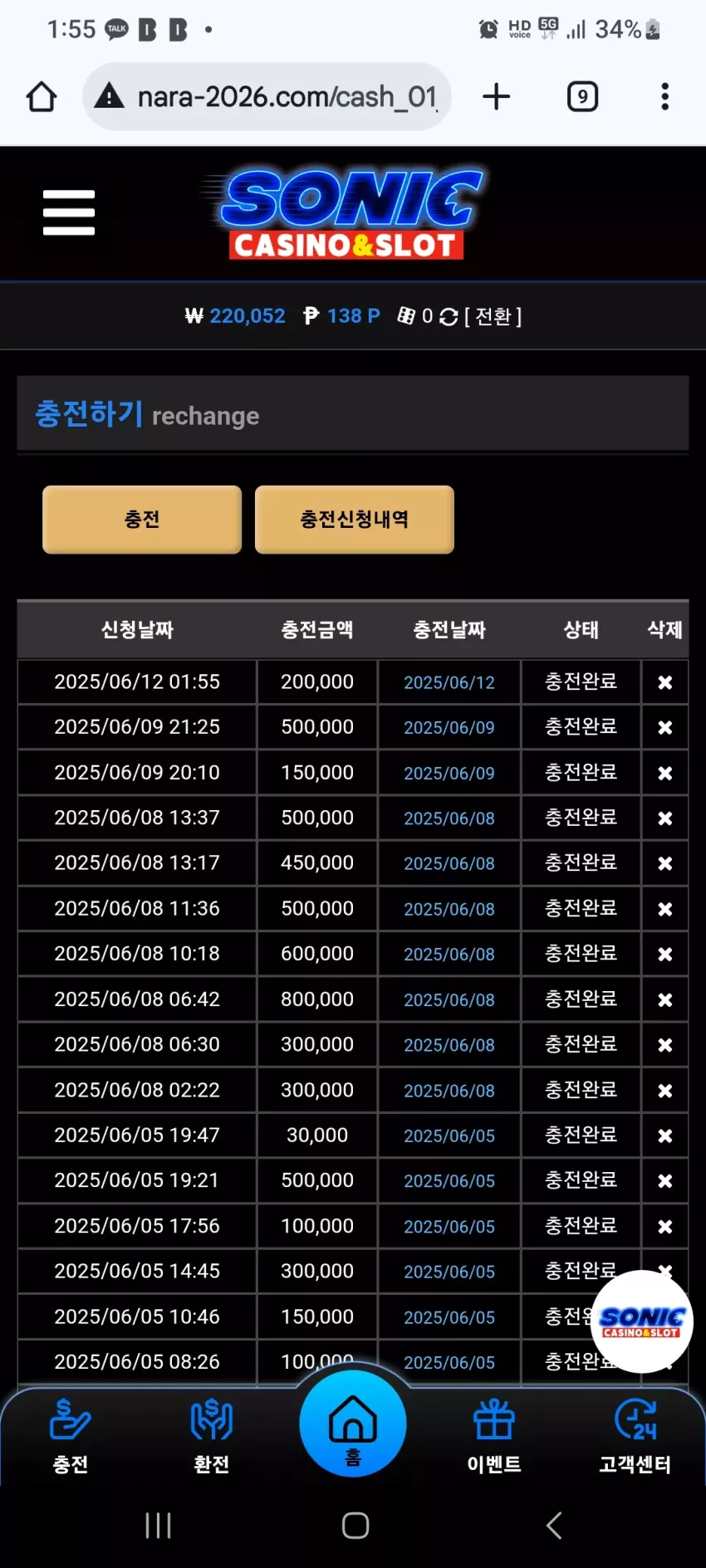The width and height of the screenshot is (706, 1568).
Task: Tap Android back navigation arrow
Action: 554,1525
